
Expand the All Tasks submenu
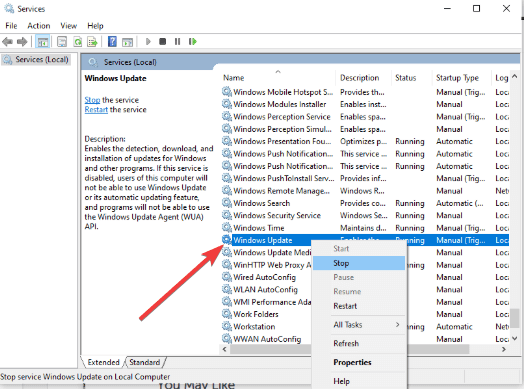(x=359, y=325)
